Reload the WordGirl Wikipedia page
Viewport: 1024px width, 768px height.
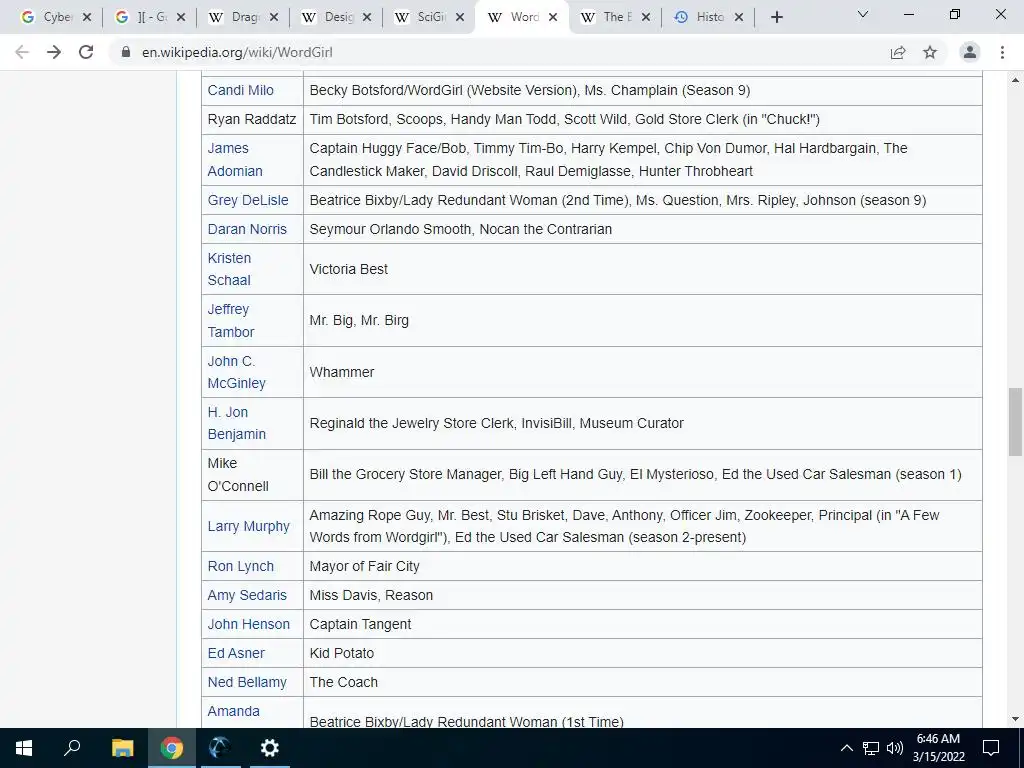point(86,52)
